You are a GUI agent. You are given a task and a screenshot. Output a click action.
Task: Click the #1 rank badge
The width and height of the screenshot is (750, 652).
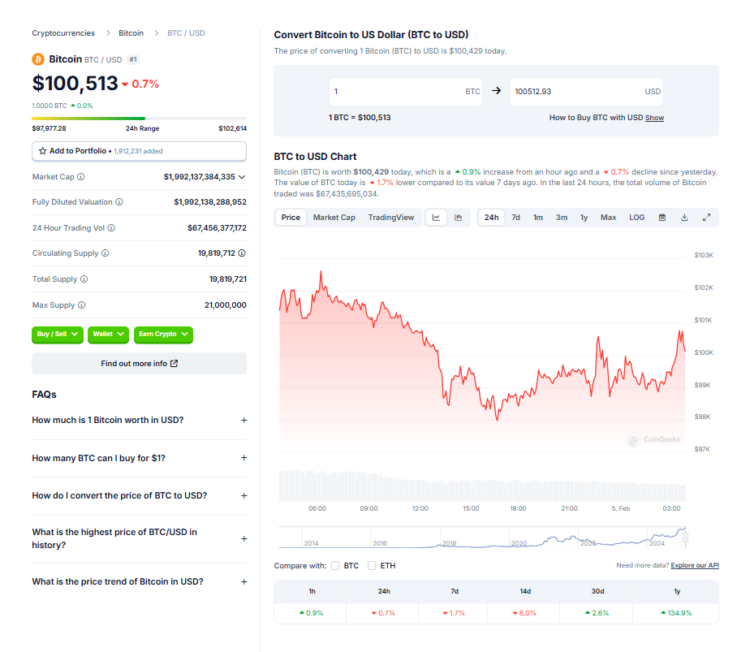133,59
